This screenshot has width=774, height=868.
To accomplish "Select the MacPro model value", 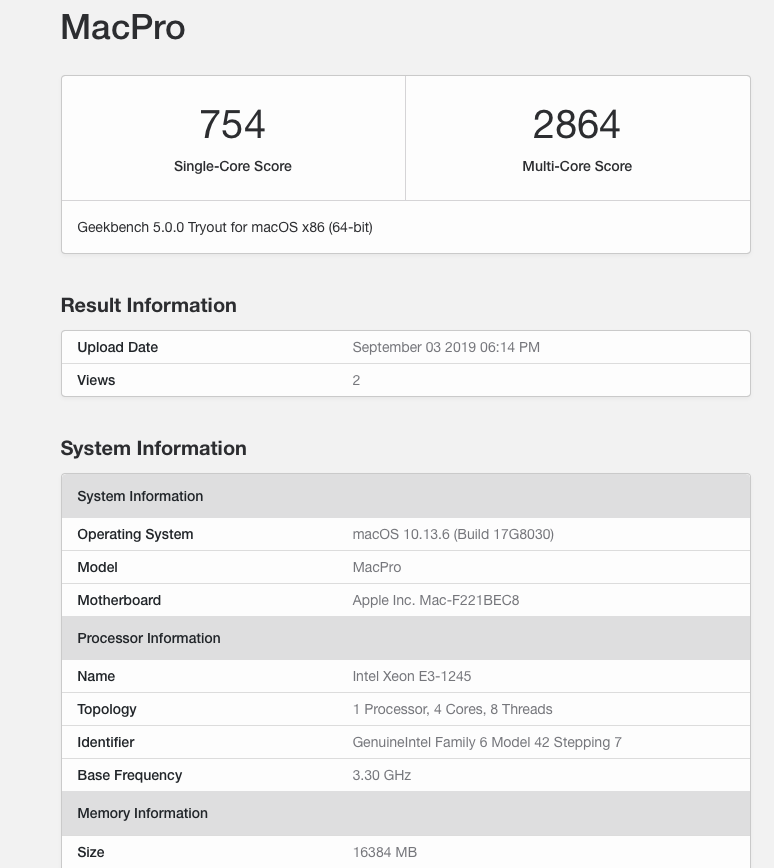I will tap(376, 567).
